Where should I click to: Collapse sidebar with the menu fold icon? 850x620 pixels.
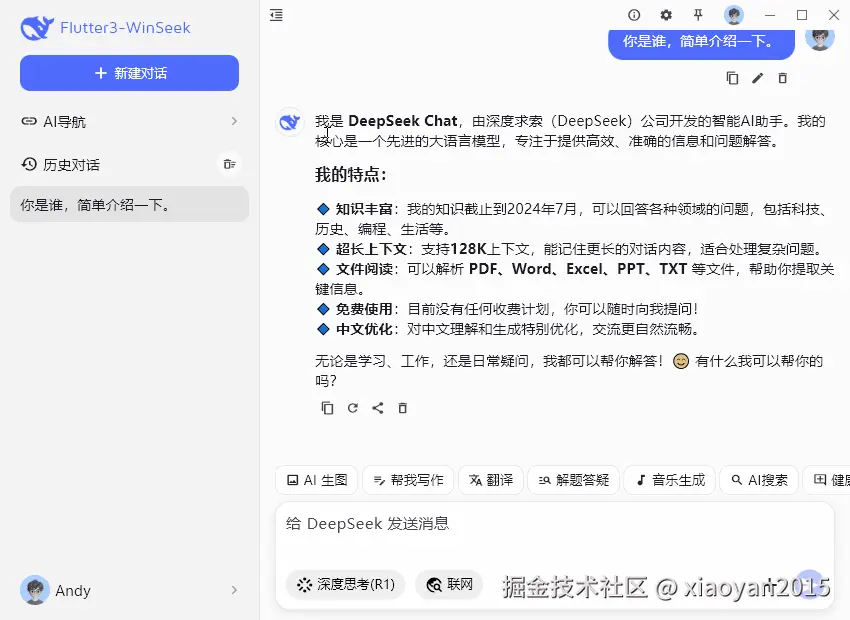(276, 15)
